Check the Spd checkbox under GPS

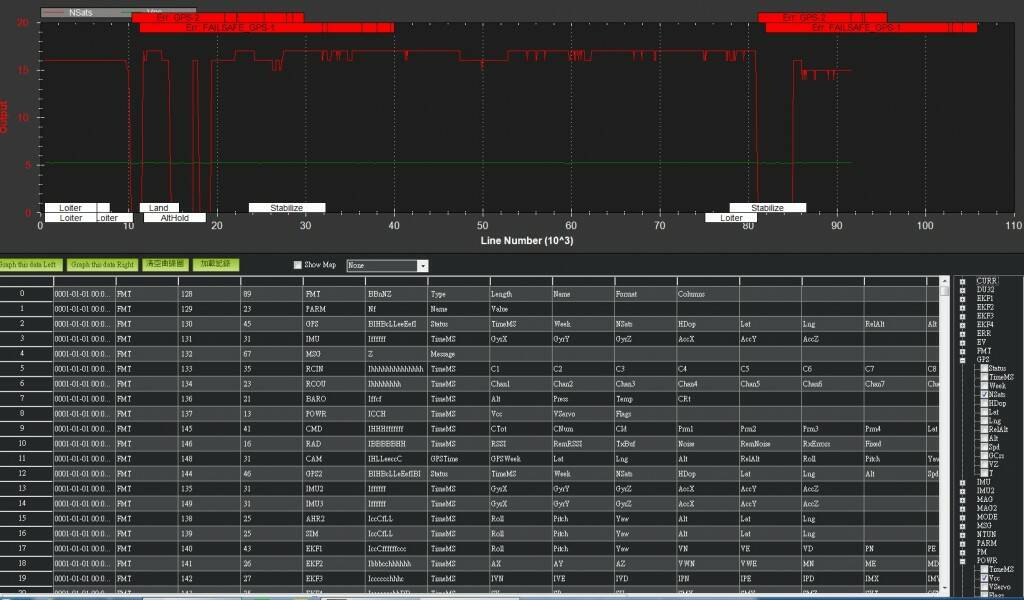(984, 447)
